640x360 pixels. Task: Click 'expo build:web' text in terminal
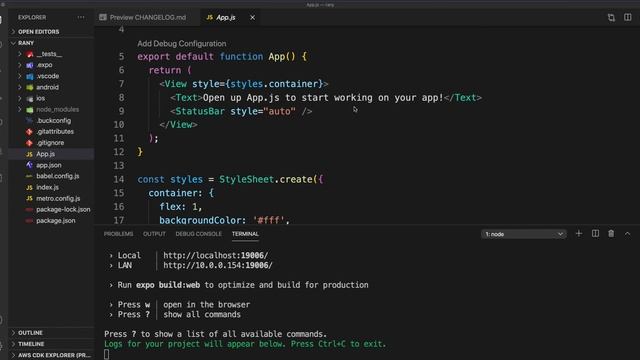[x=168, y=285]
